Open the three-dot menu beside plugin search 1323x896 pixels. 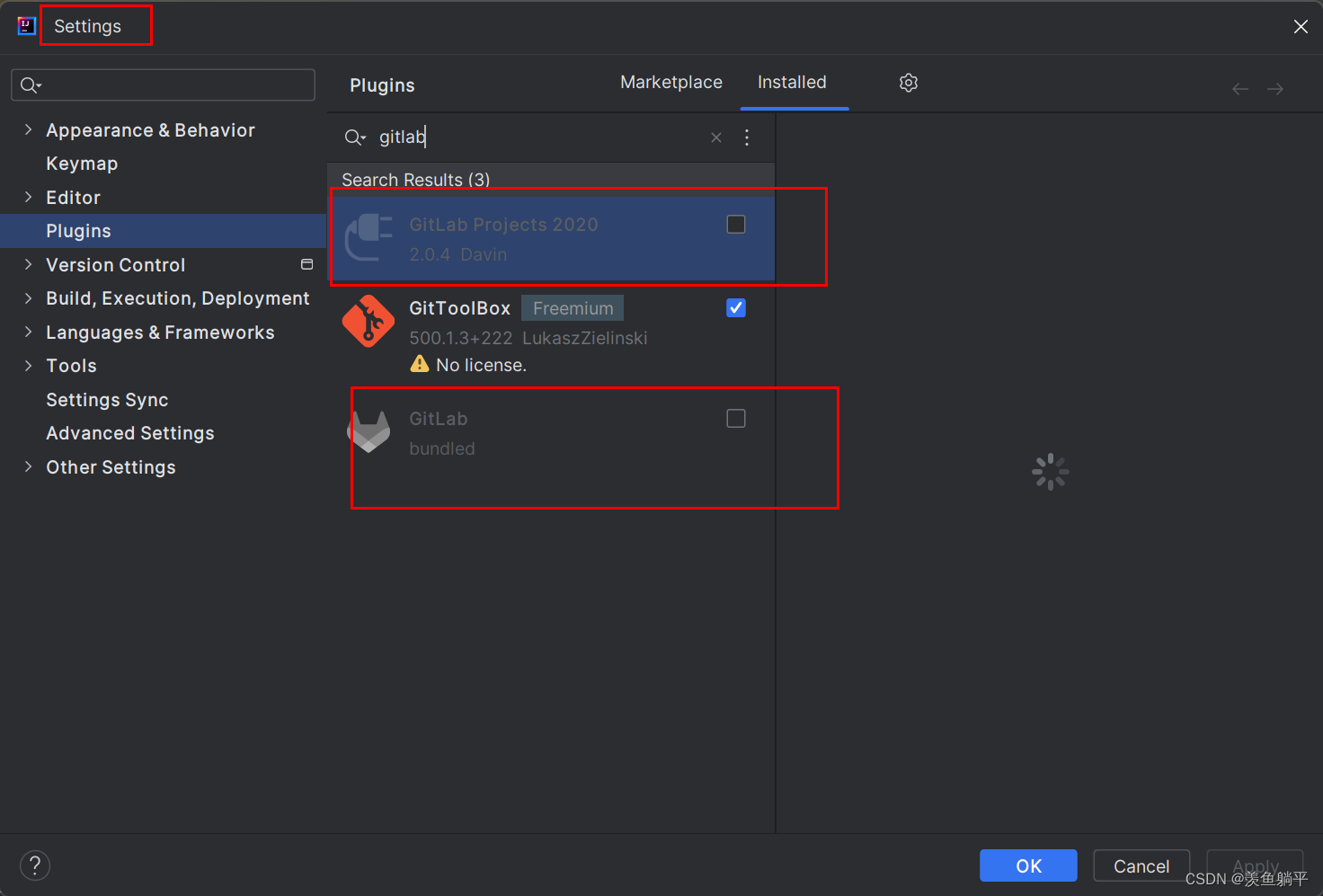747,137
